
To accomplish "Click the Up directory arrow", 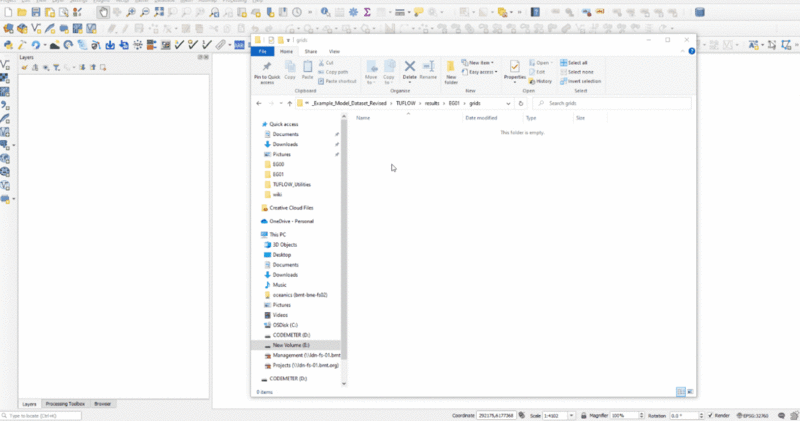I will point(289,103).
